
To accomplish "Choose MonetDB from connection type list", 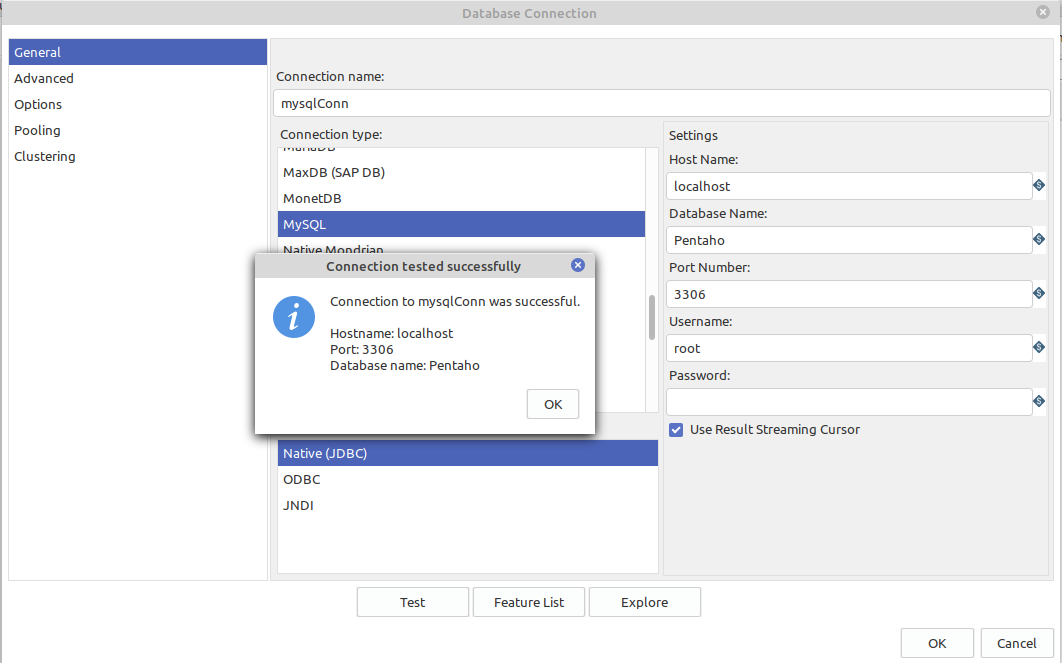I will 312,199.
